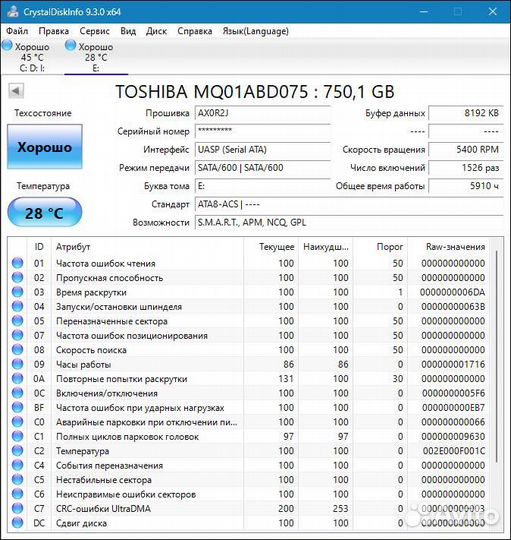The height and width of the screenshot is (540, 511).
Task: Click status icon for Запуски/остановки шпинделя
Action: point(18,307)
